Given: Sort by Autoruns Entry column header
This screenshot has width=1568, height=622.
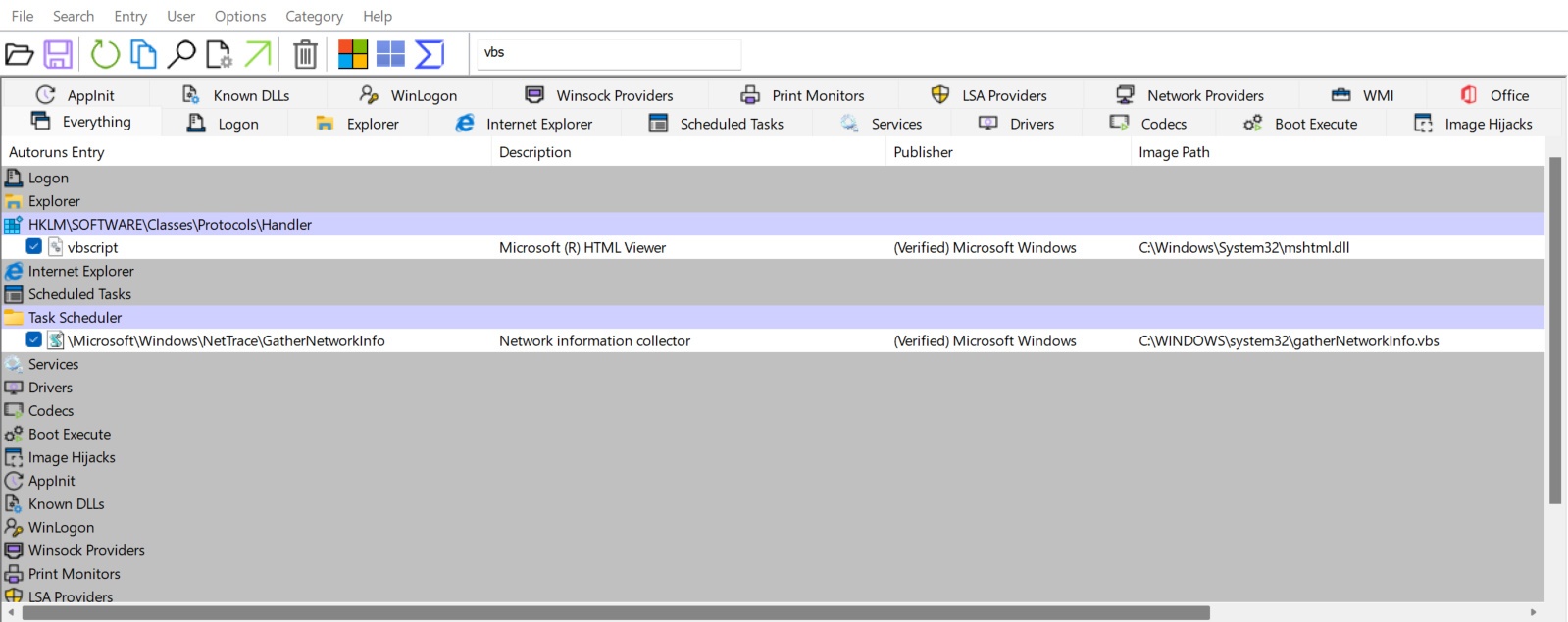Looking at the screenshot, I should click(x=246, y=152).
